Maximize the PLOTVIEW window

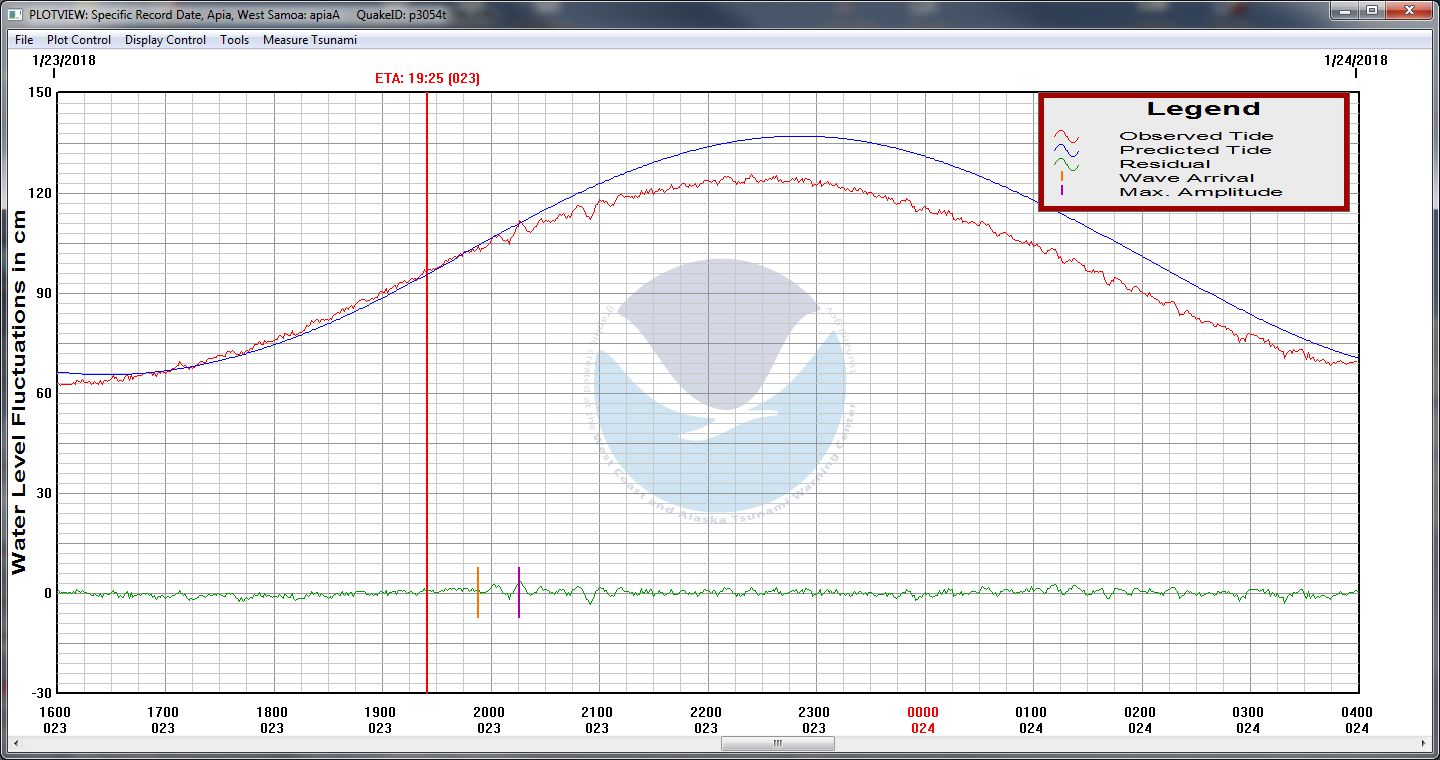pyautogui.click(x=1371, y=11)
